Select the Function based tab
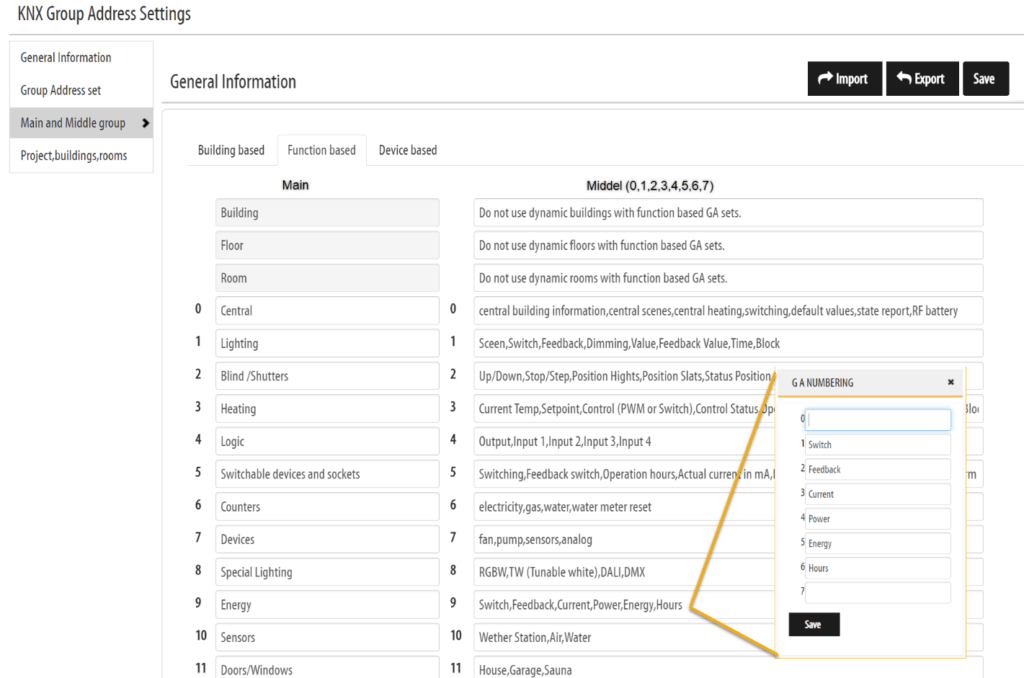Viewport: 1024px width, 678px height. coord(321,150)
